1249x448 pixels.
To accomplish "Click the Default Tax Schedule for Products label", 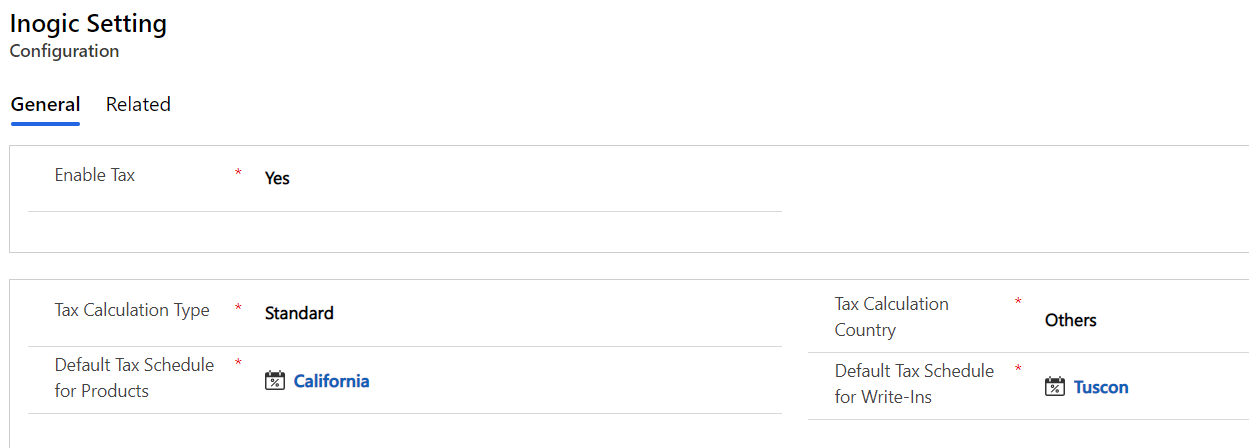I will (134, 378).
